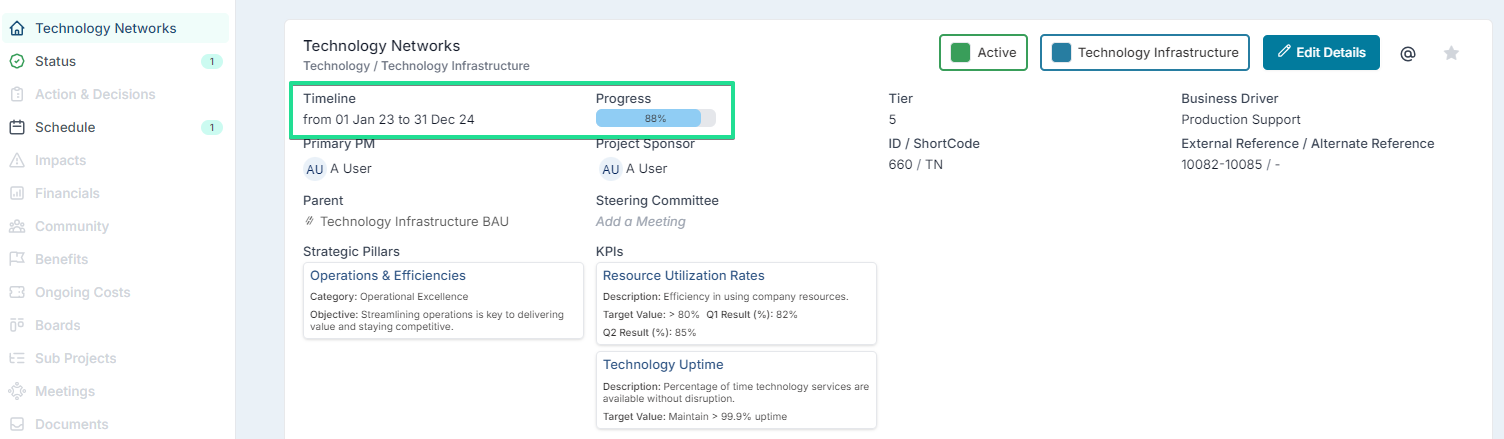Click the star favorite icon
1504x439 pixels.
pos(1451,53)
